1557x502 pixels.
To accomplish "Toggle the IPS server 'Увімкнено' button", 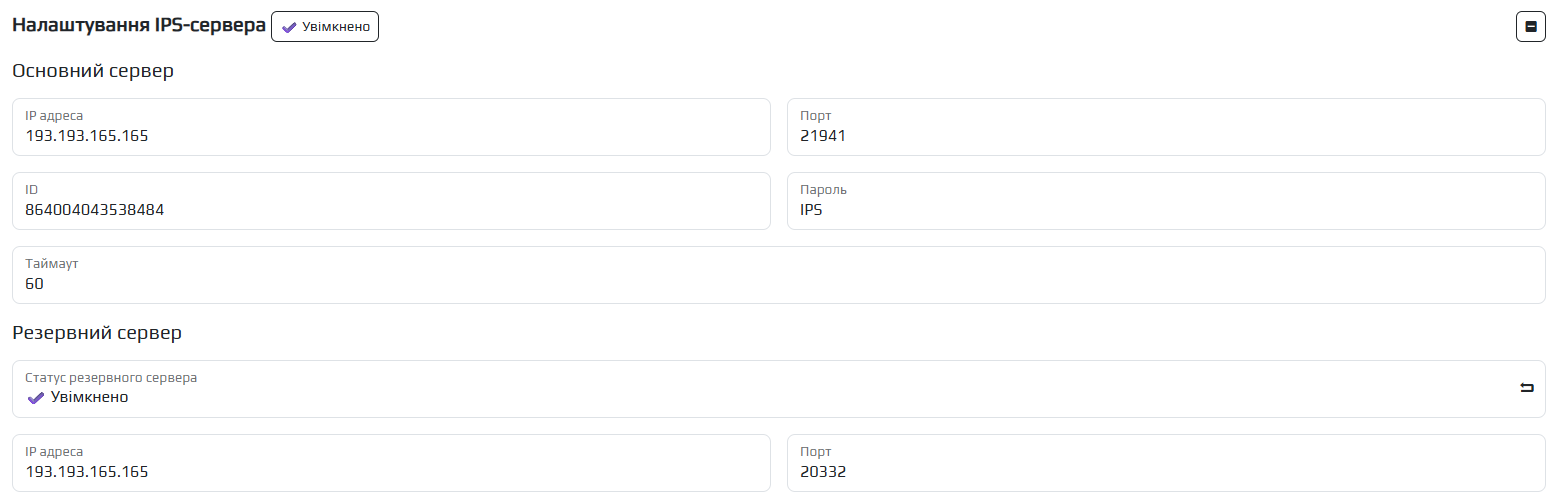I will (325, 27).
